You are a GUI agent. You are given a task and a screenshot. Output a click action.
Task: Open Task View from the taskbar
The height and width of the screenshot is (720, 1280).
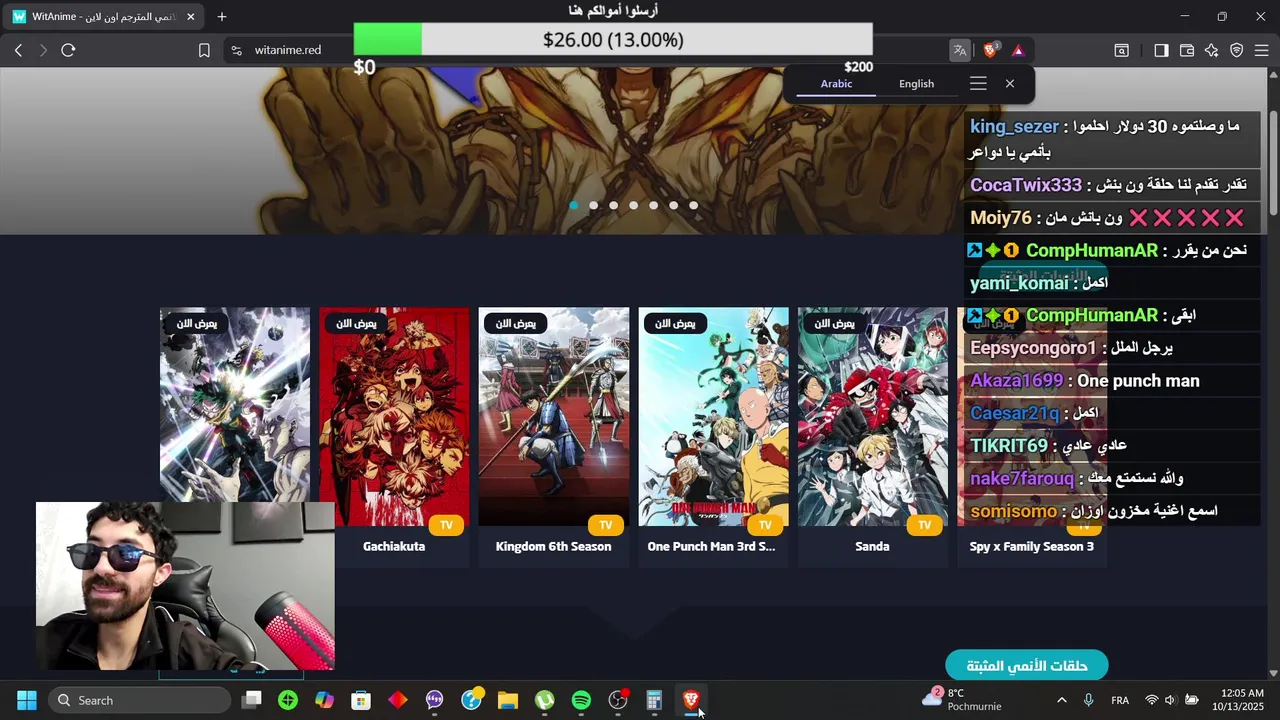tap(252, 700)
